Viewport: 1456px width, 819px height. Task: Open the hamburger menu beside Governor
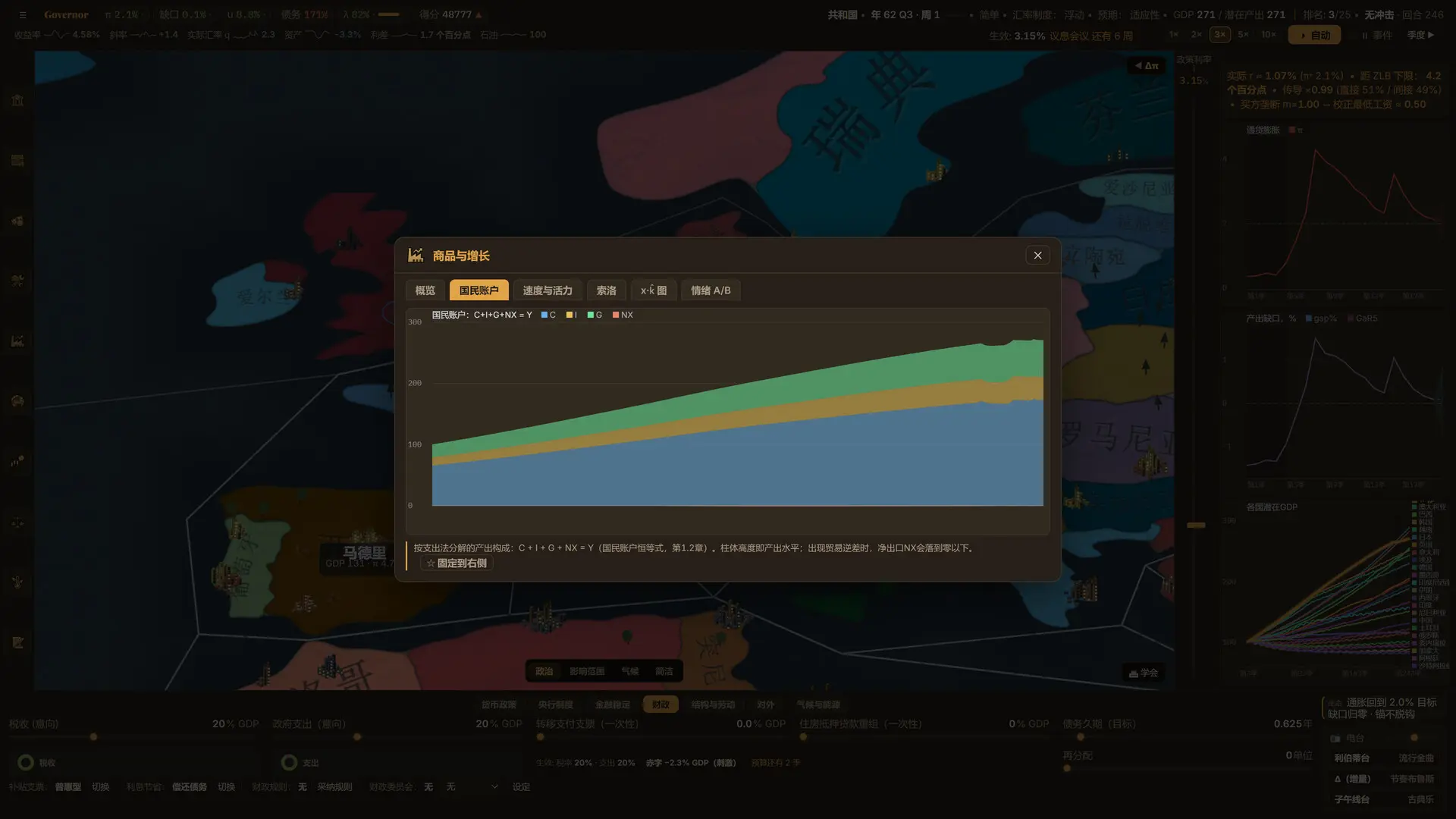(x=23, y=14)
